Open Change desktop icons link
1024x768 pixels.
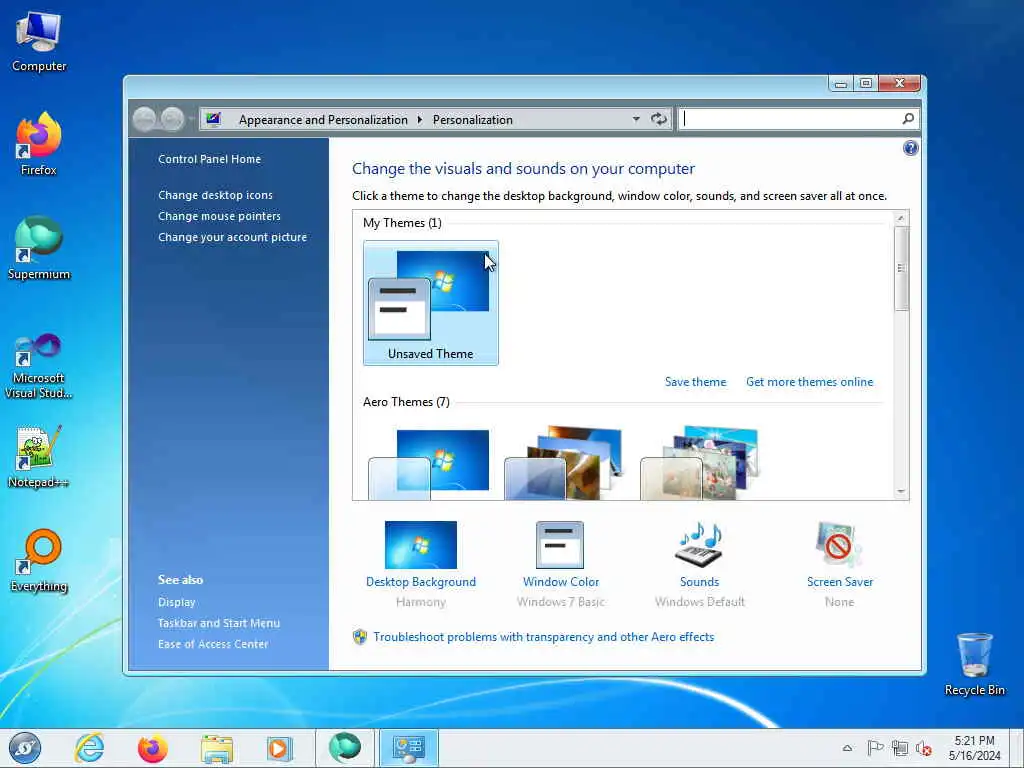(x=215, y=195)
